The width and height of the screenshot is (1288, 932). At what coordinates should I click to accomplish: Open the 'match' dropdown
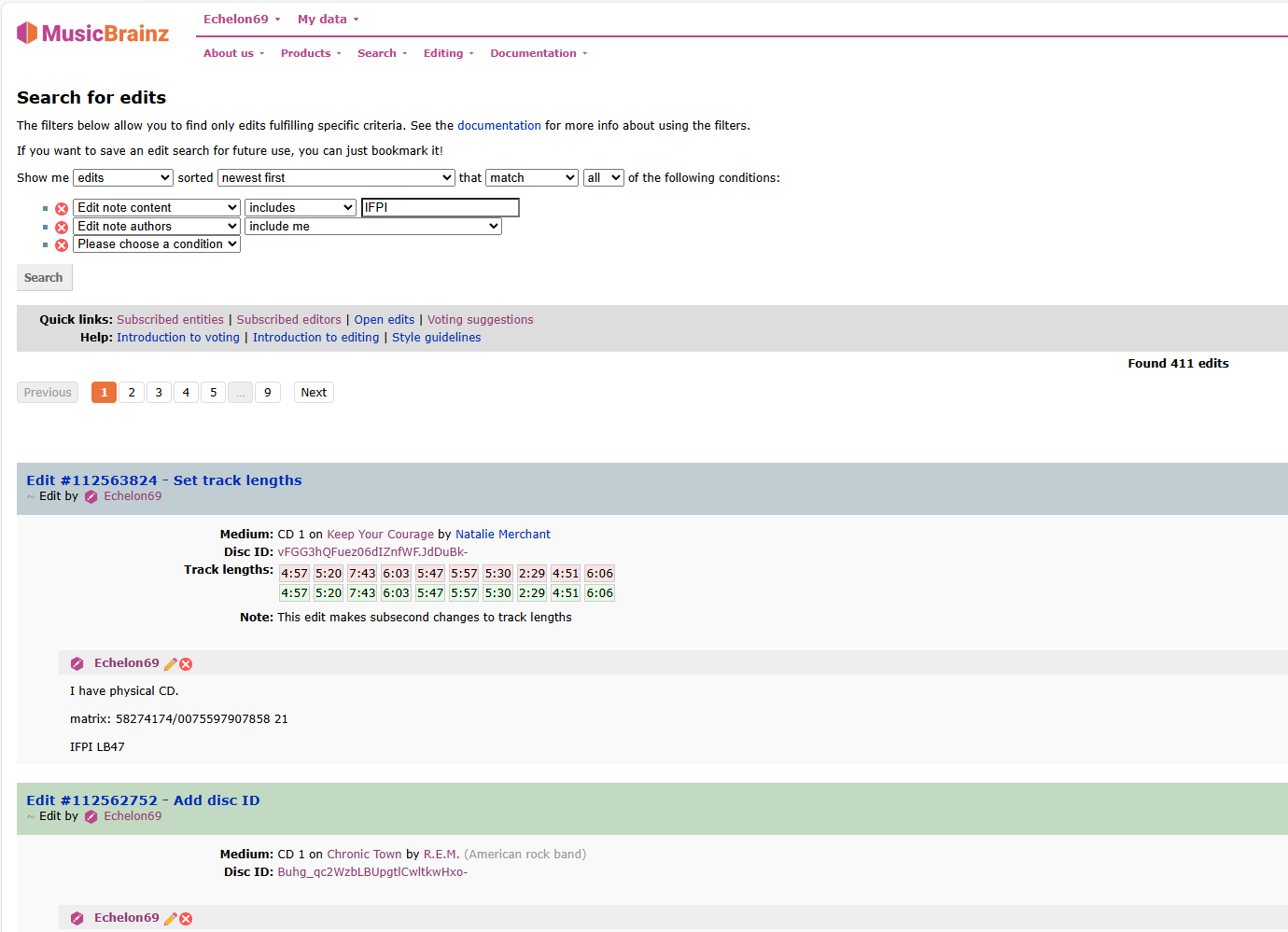tap(532, 177)
